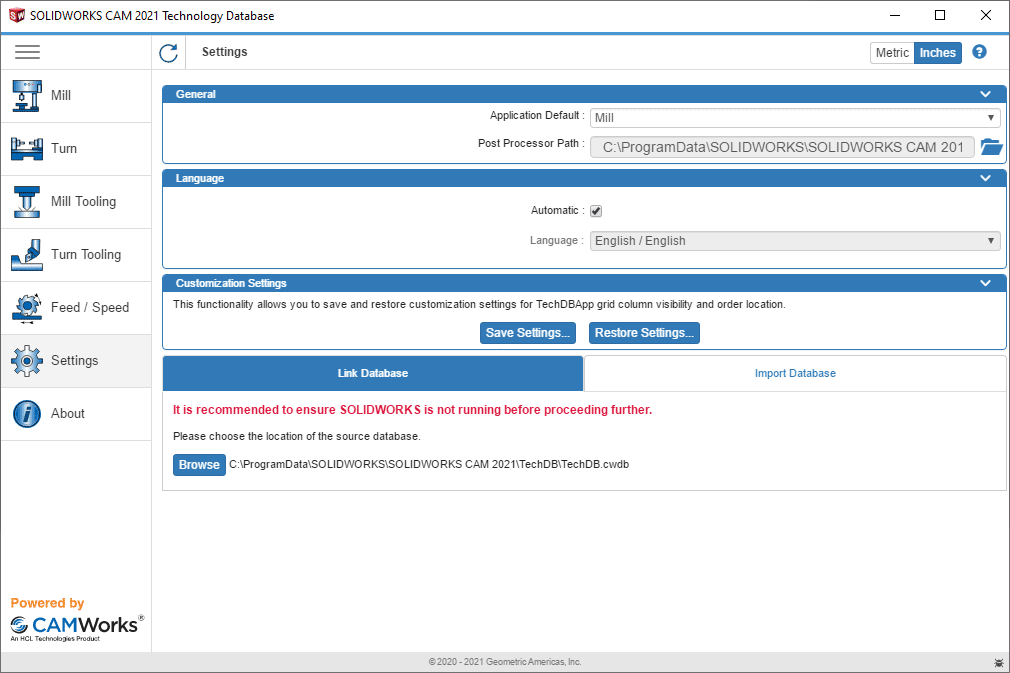The height and width of the screenshot is (673, 1010).
Task: Uncheck the Automatic language checkbox
Action: (x=596, y=211)
